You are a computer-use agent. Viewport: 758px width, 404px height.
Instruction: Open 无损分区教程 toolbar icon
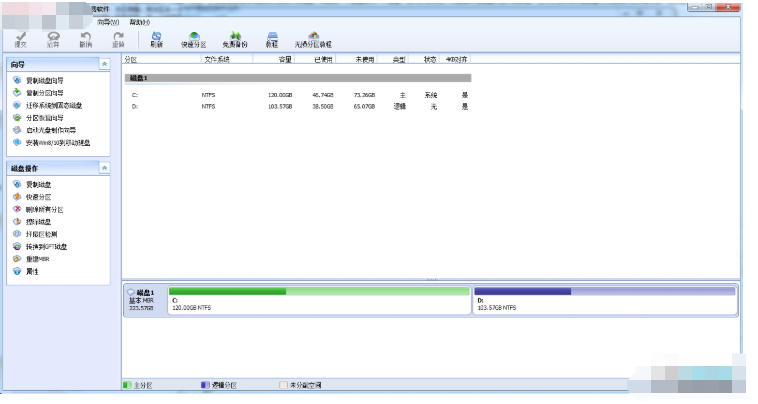tap(313, 39)
